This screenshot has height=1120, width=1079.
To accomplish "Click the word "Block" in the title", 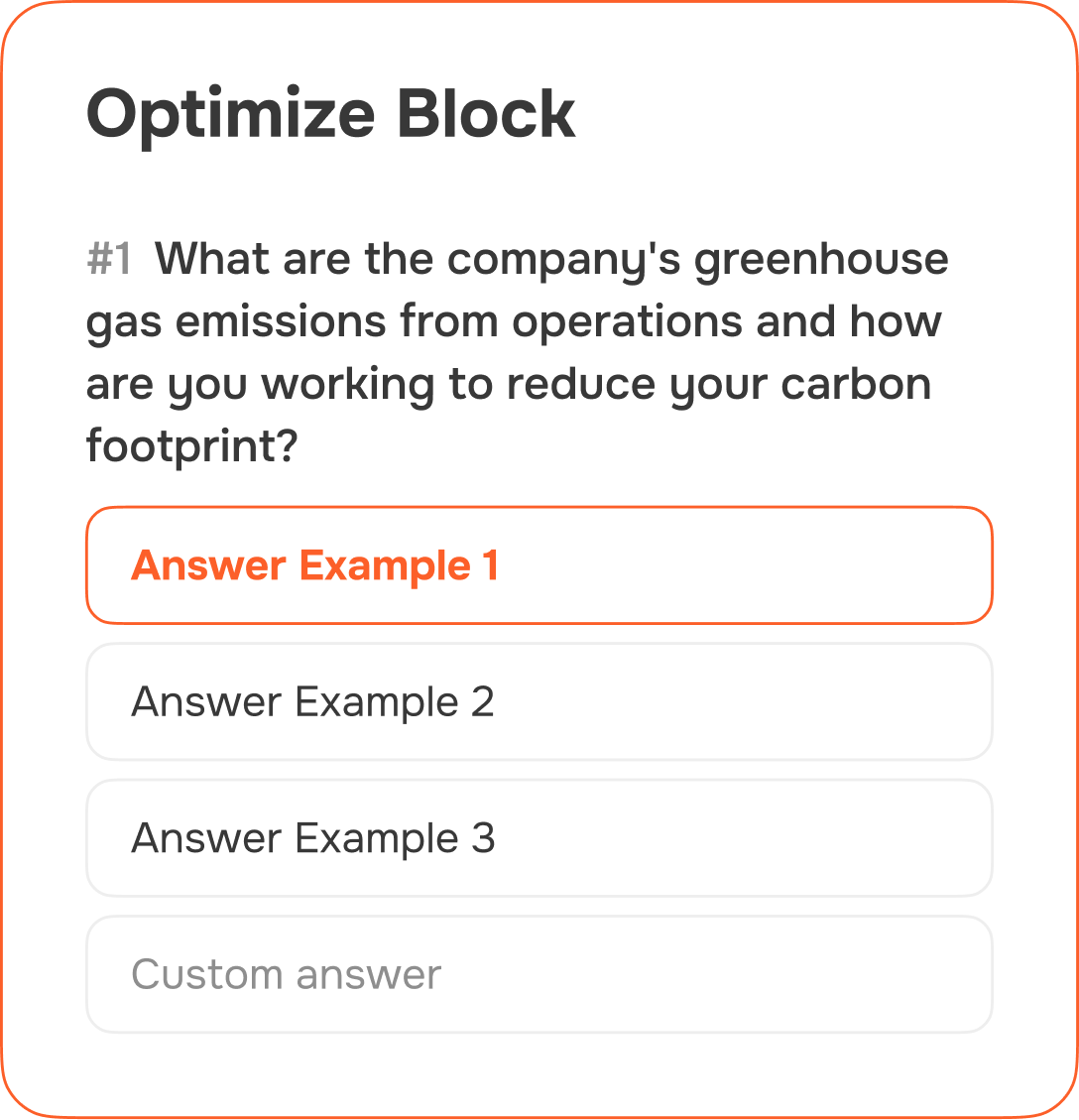I will (486, 114).
